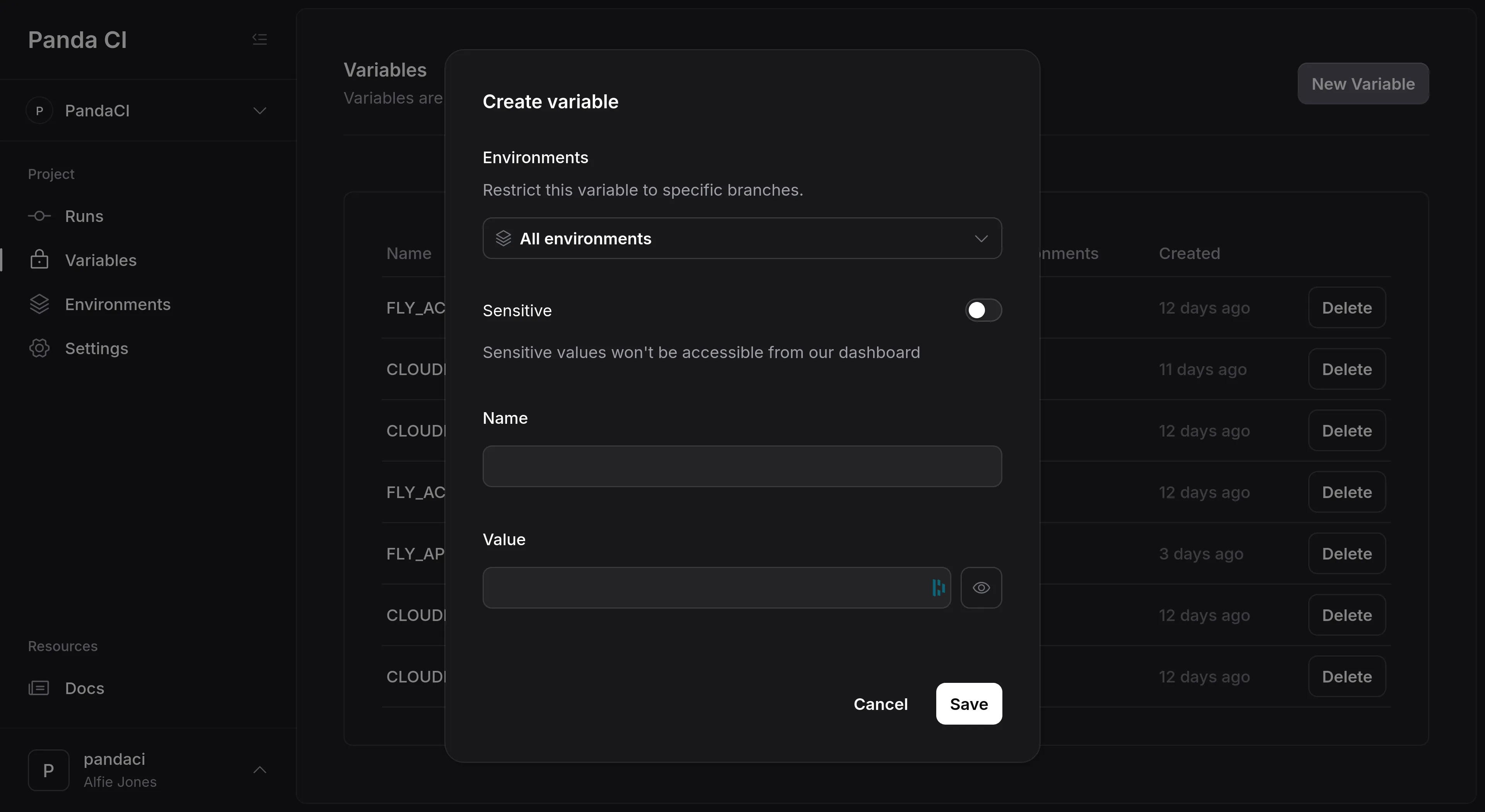
Task: Enable the Sensitive toggle switch
Action: coord(983,310)
